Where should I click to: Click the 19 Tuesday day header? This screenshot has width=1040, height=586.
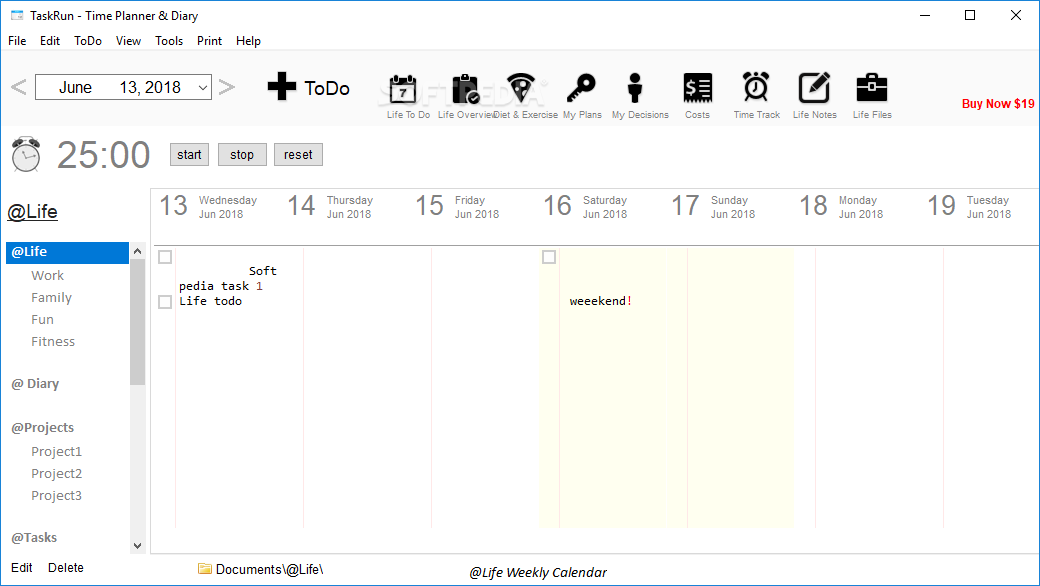click(x=969, y=206)
